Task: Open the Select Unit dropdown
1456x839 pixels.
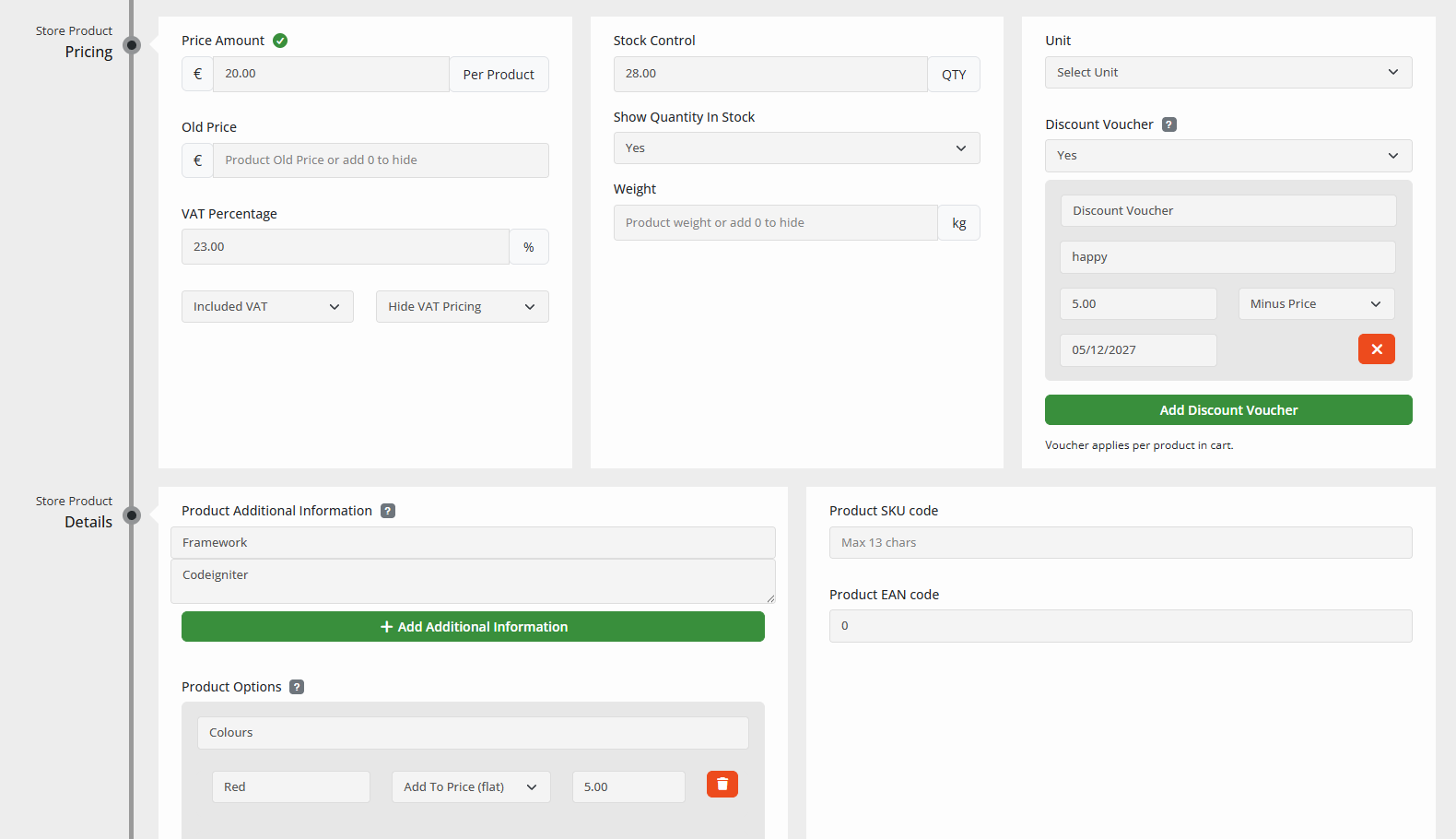Action: coord(1228,73)
